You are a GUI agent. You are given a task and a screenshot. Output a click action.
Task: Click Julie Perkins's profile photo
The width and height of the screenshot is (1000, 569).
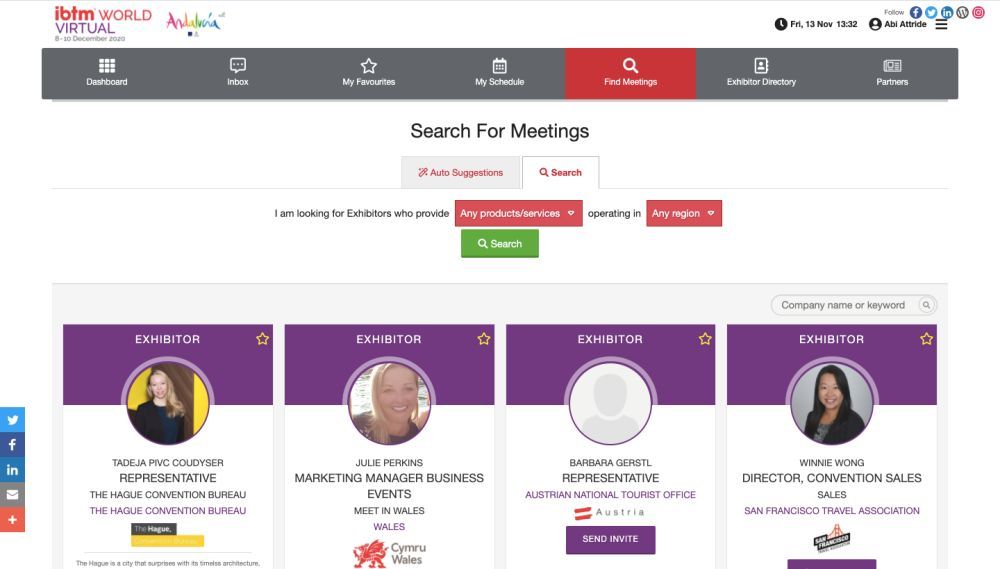point(389,403)
